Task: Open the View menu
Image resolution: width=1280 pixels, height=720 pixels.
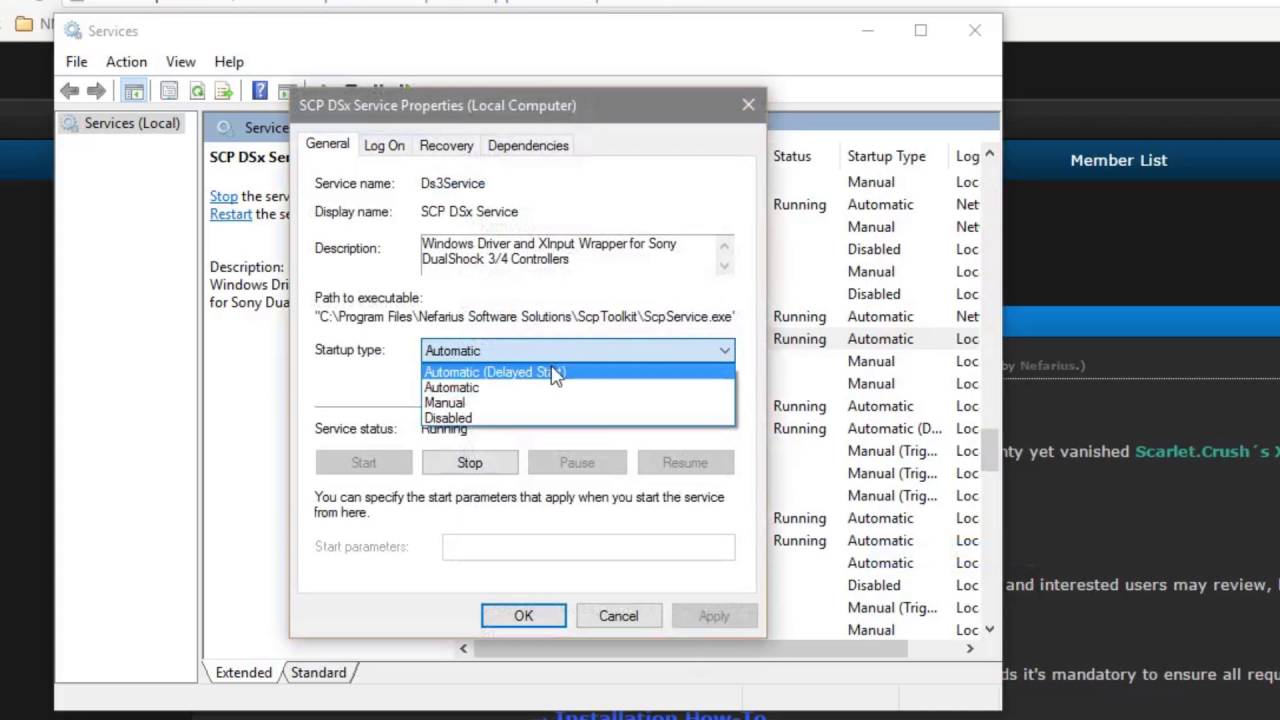Action: click(x=180, y=62)
